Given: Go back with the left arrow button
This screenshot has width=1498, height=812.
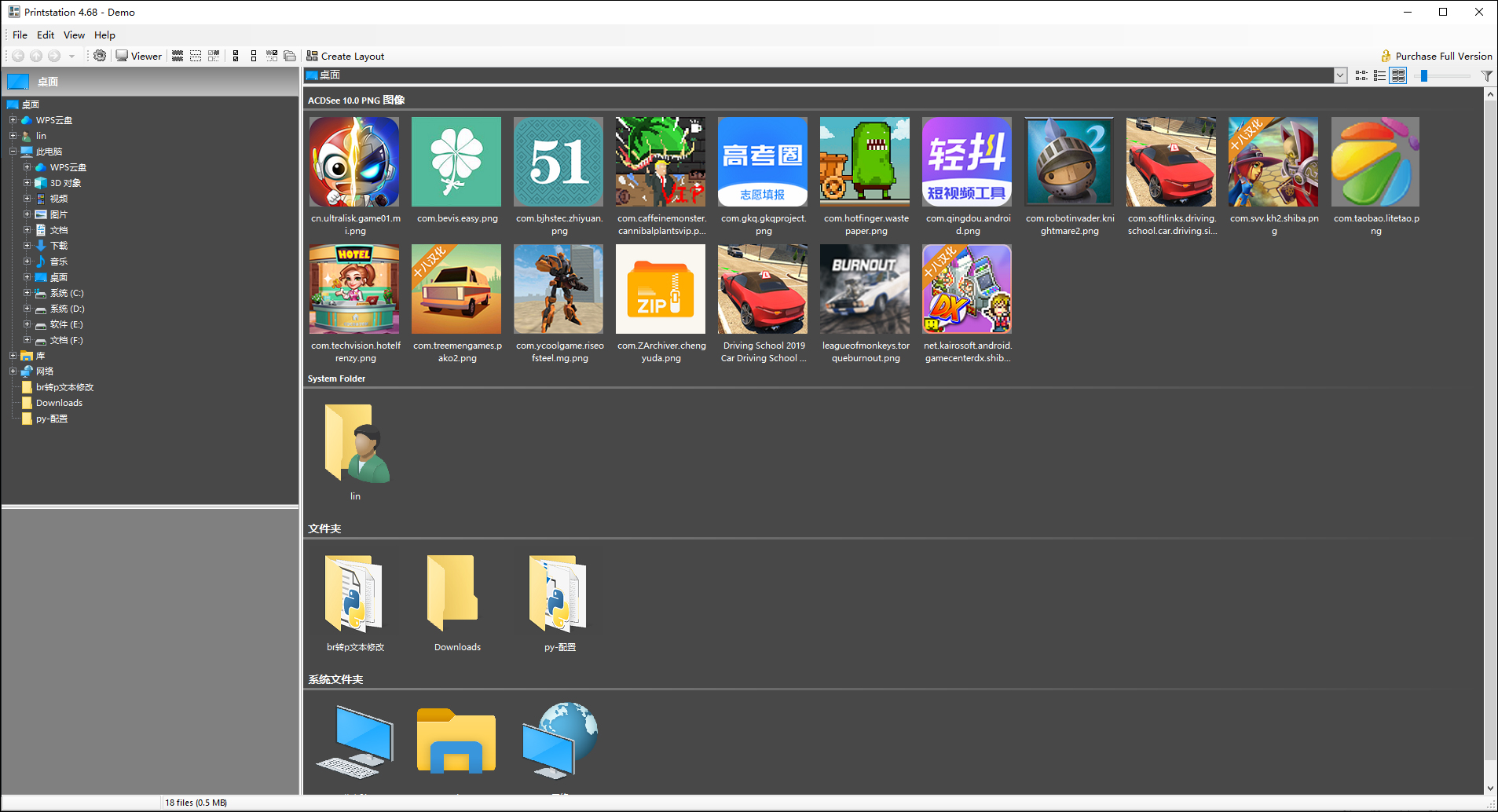Looking at the screenshot, I should tap(18, 56).
